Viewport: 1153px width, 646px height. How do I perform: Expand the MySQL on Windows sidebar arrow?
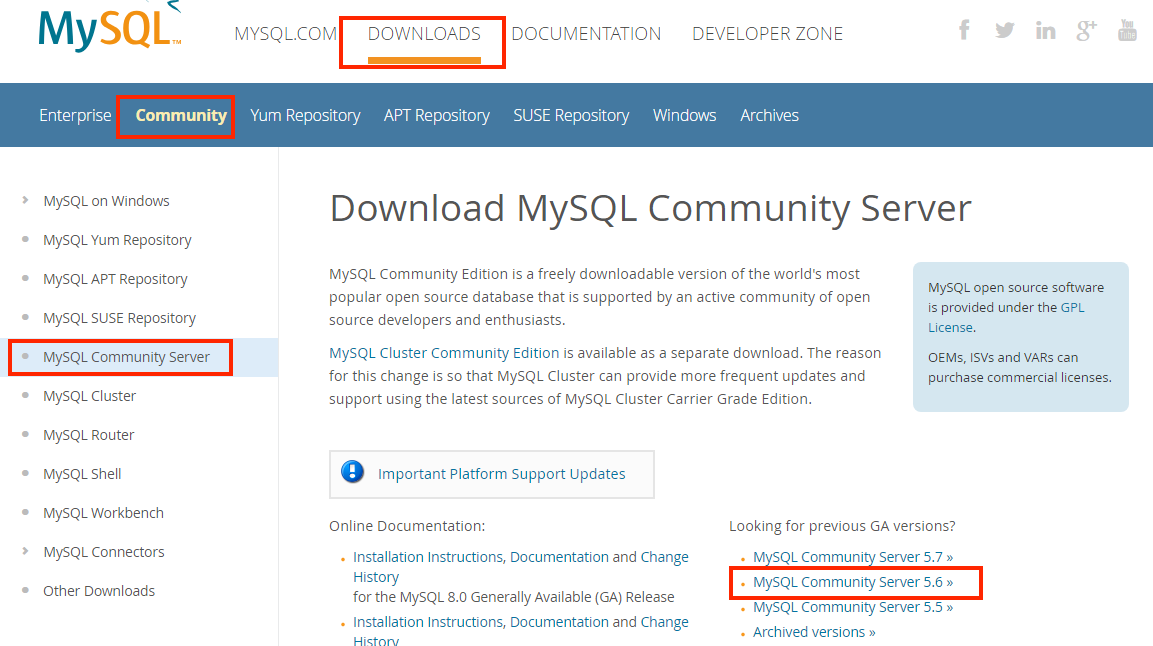(26, 200)
